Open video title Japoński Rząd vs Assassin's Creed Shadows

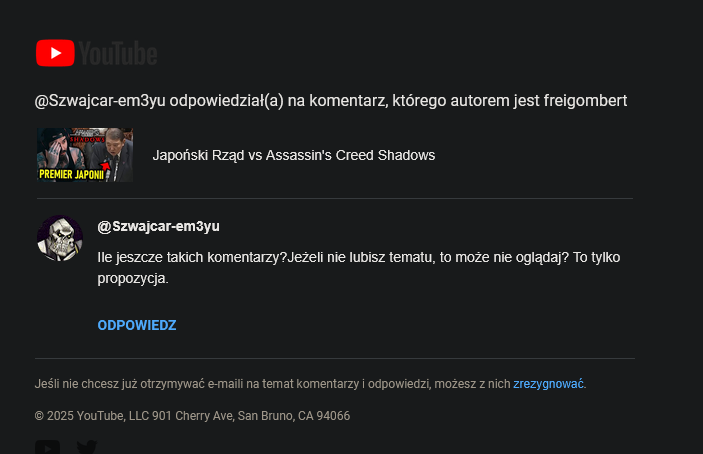click(293, 156)
